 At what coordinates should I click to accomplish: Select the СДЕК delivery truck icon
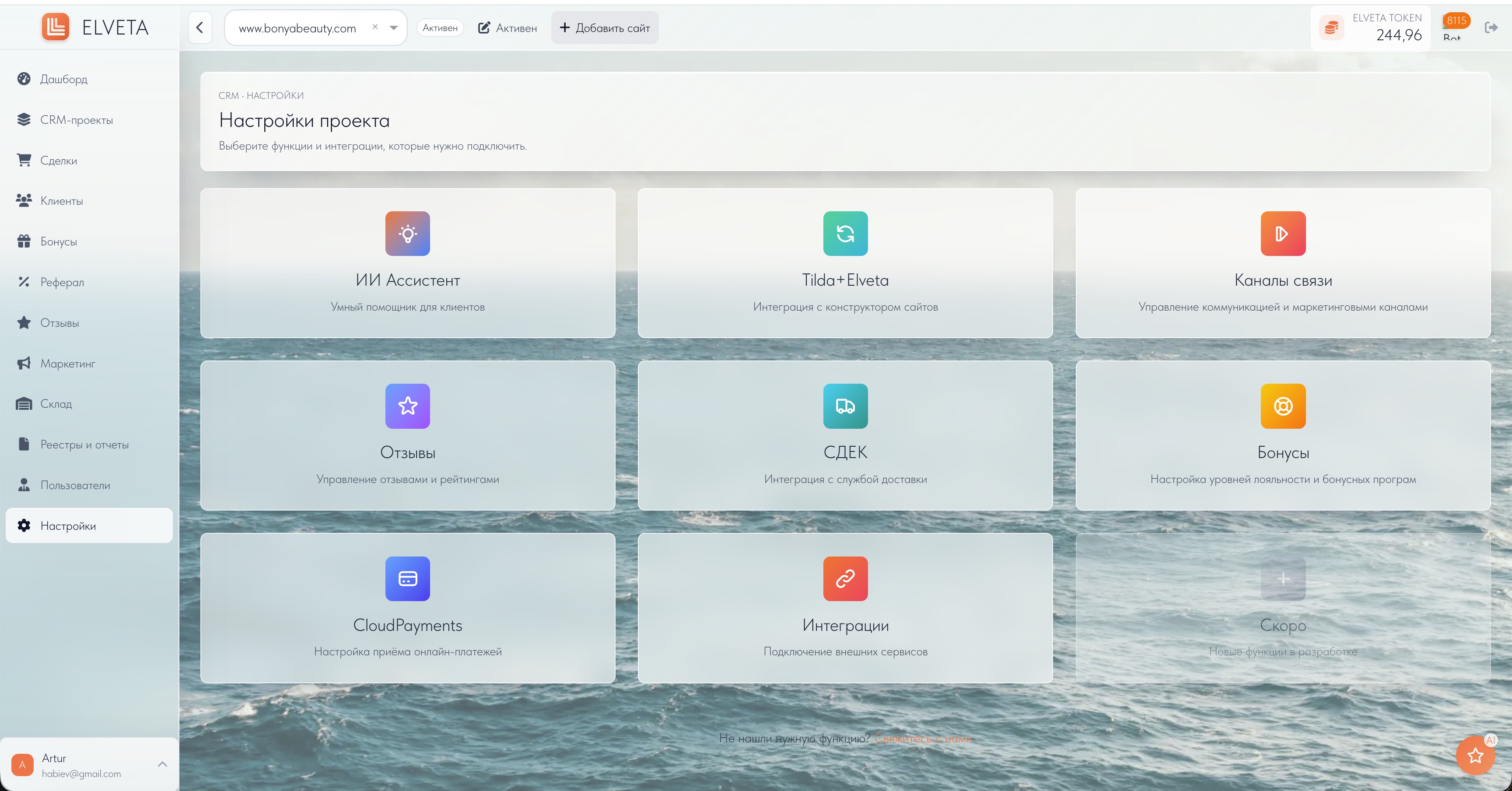[x=845, y=406]
